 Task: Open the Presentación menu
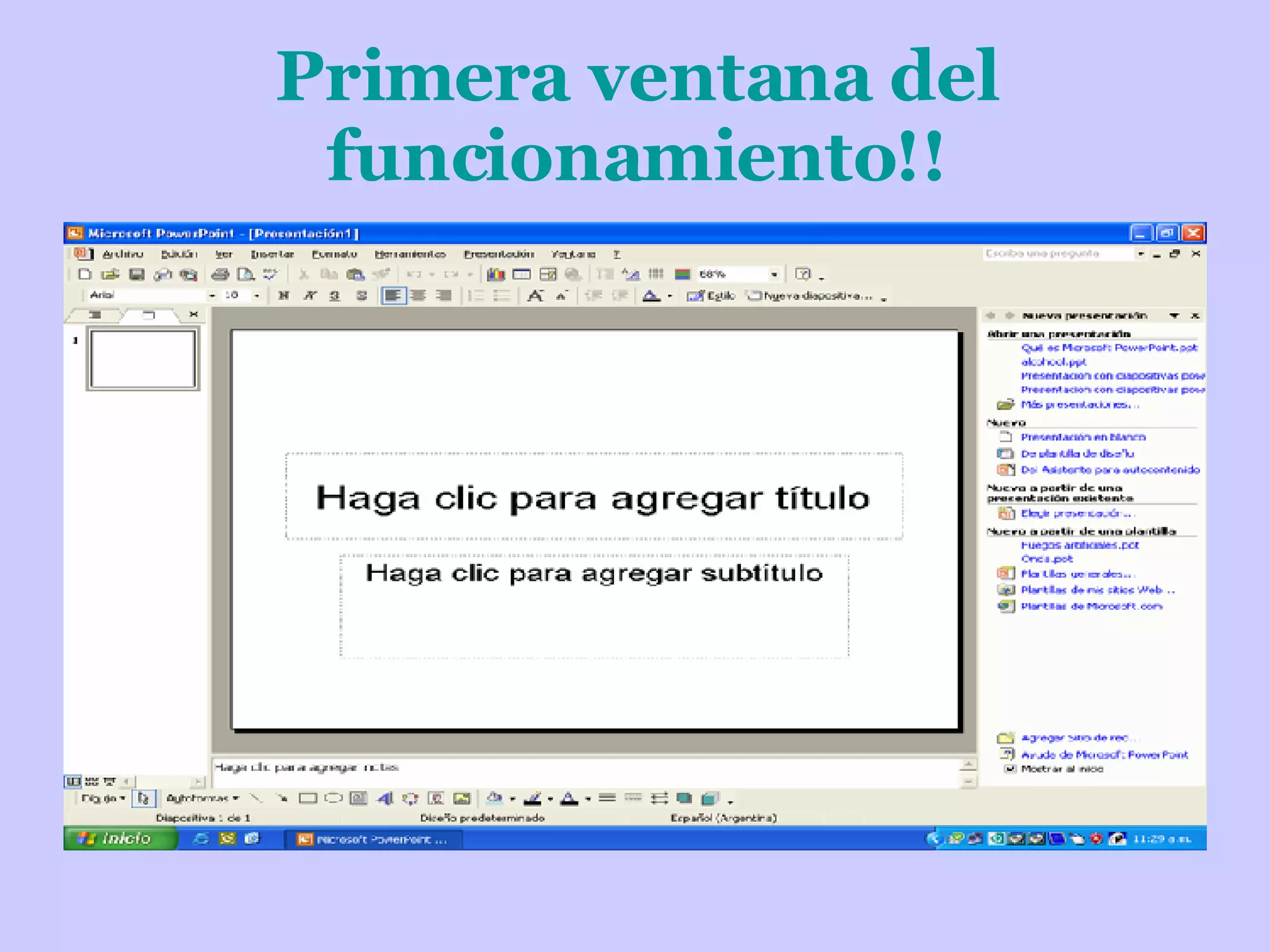coord(499,254)
